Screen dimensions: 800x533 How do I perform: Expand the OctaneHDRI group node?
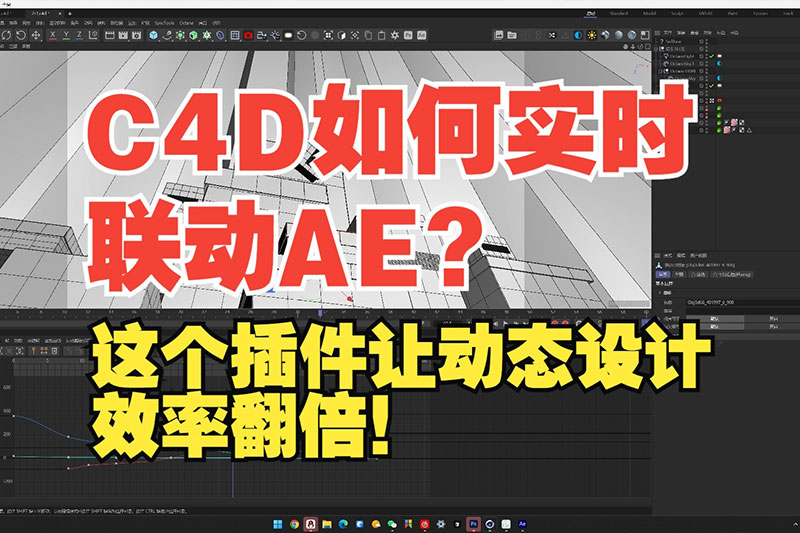660,71
